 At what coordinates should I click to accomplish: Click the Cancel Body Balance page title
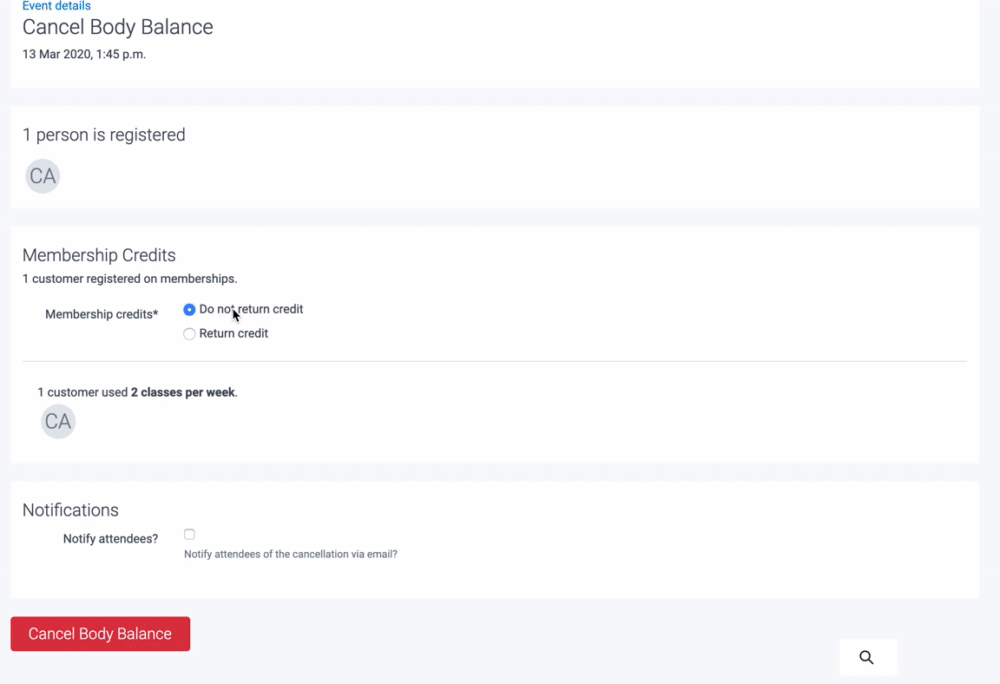point(117,27)
